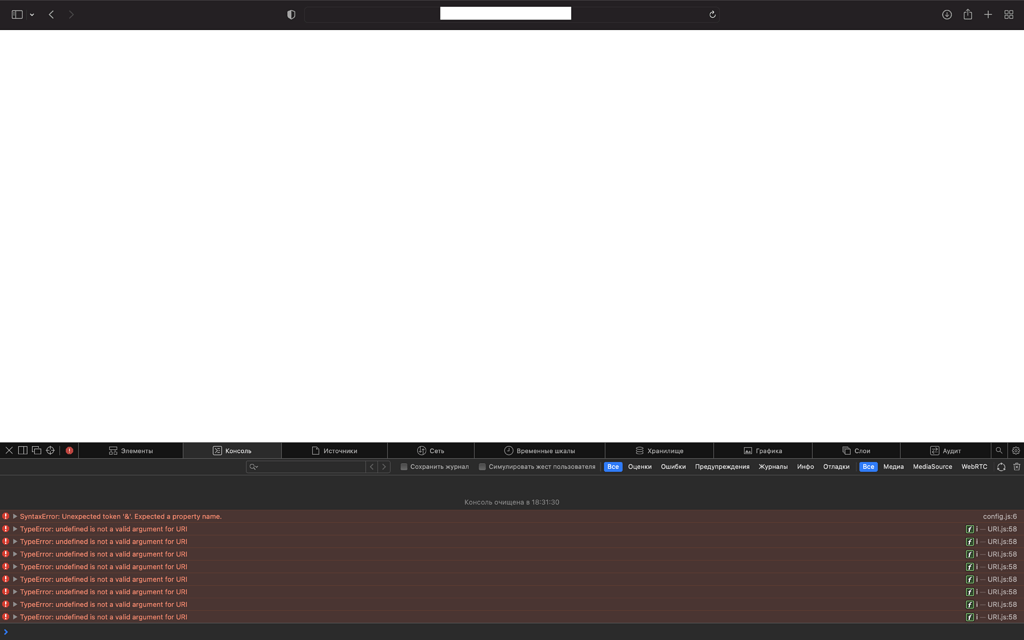The image size is (1024, 640).
Task: Click the Safari shield icon in address bar
Action: pos(291,13)
